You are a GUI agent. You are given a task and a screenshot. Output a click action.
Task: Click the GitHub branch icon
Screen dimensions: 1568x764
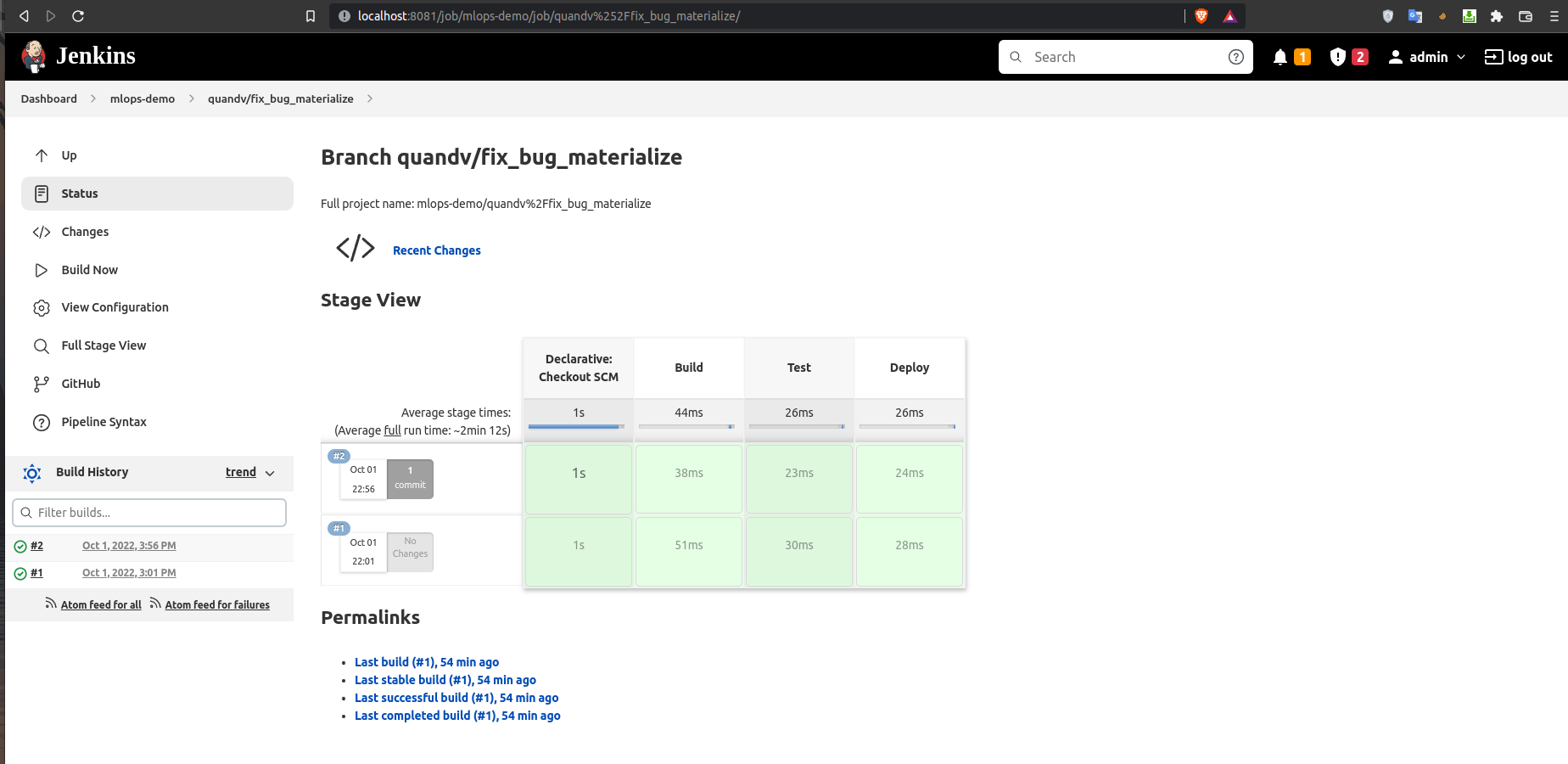click(x=42, y=384)
